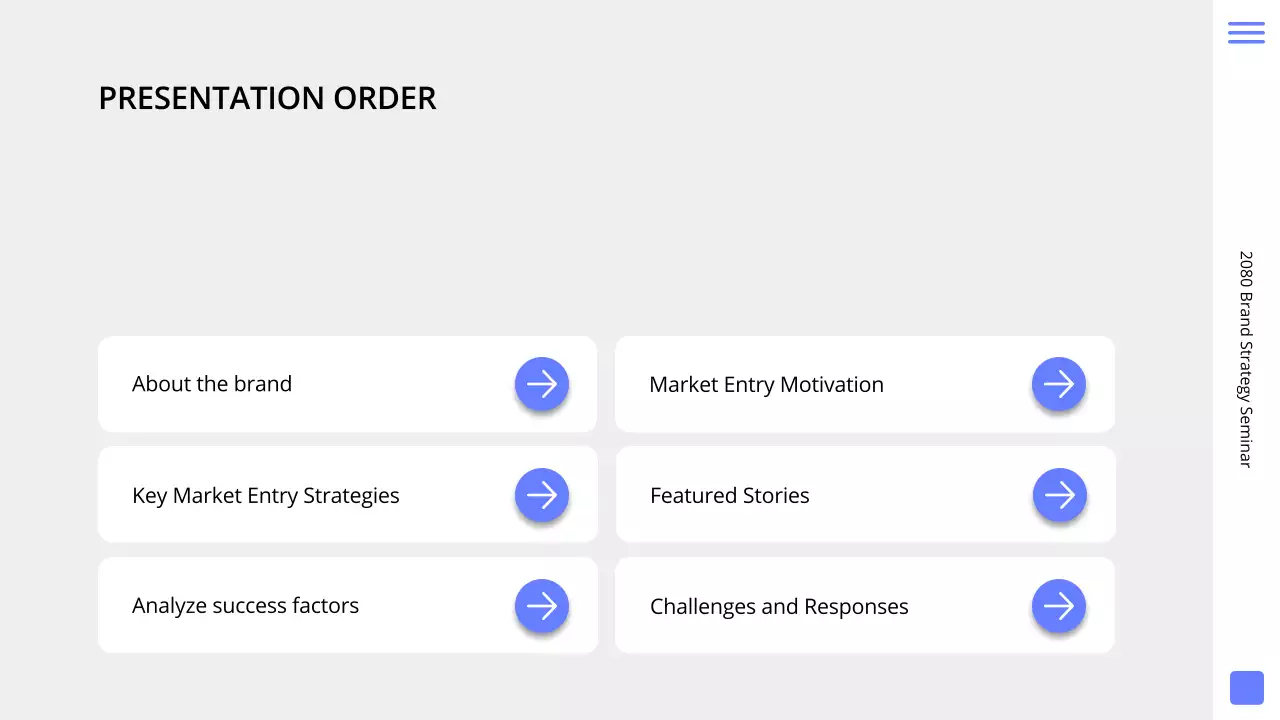Click the arrow beside Analyze success factors
1280x720 pixels.
click(x=542, y=606)
